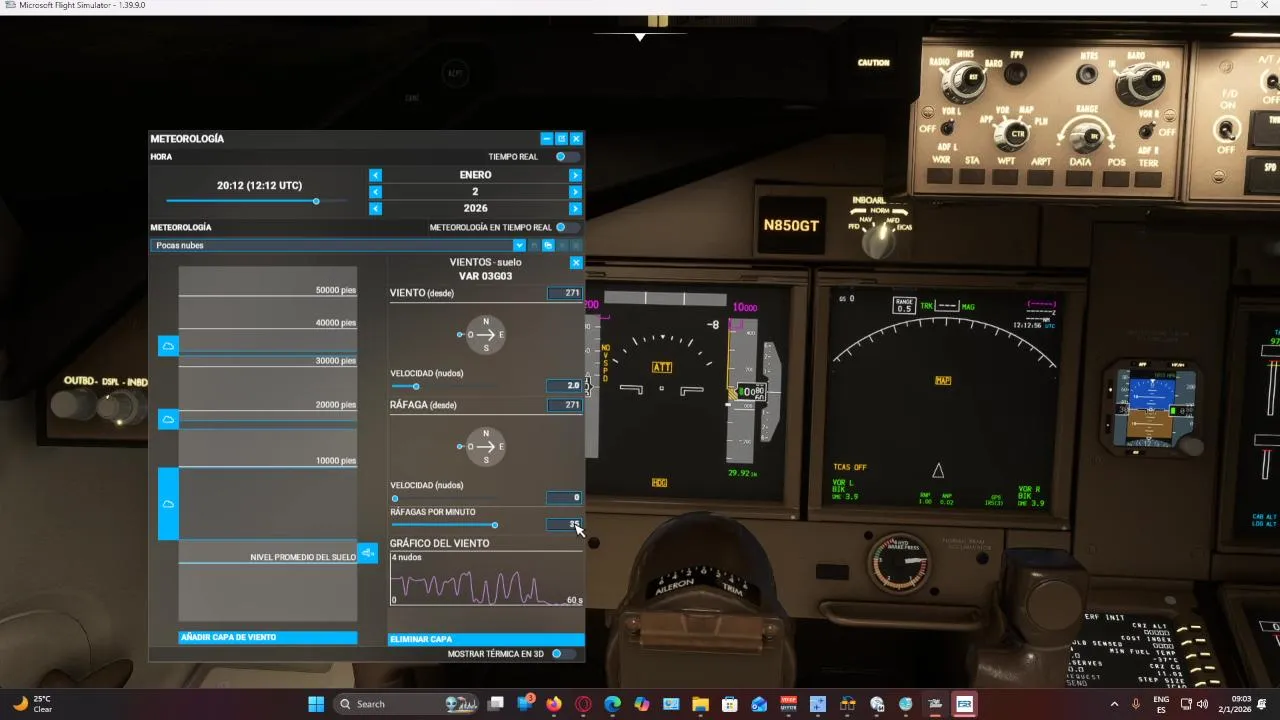Go to the next month after ENERO
The width and height of the screenshot is (1280, 720).
[x=575, y=175]
